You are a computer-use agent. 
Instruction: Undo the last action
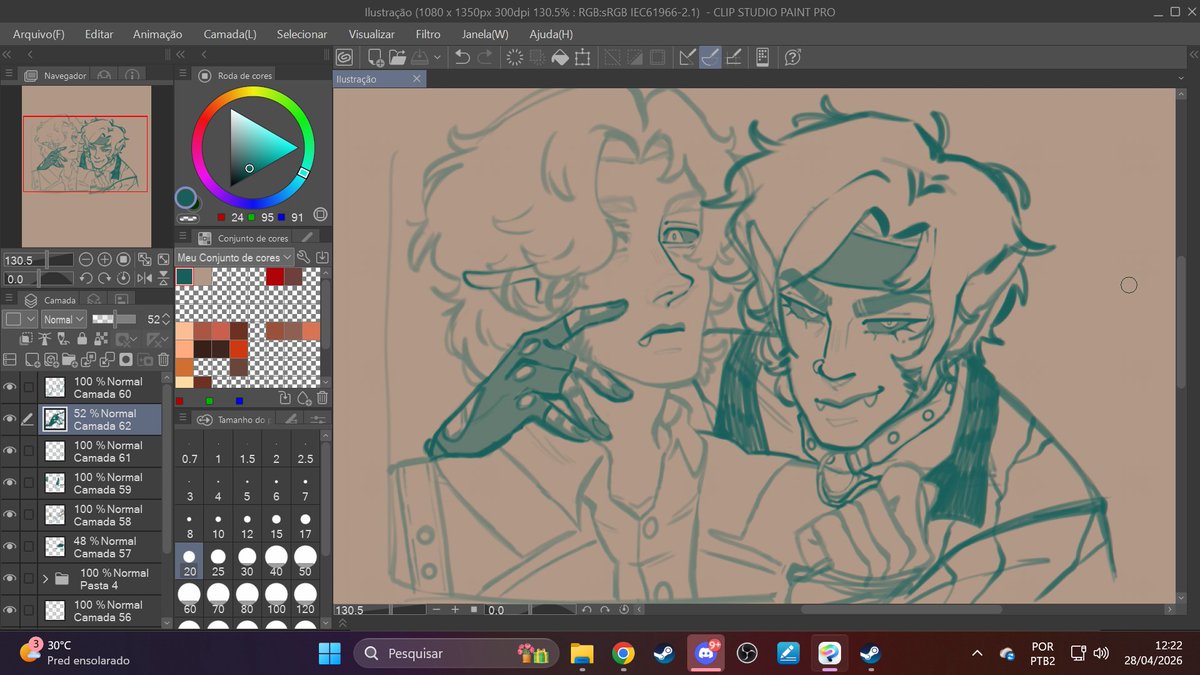462,57
